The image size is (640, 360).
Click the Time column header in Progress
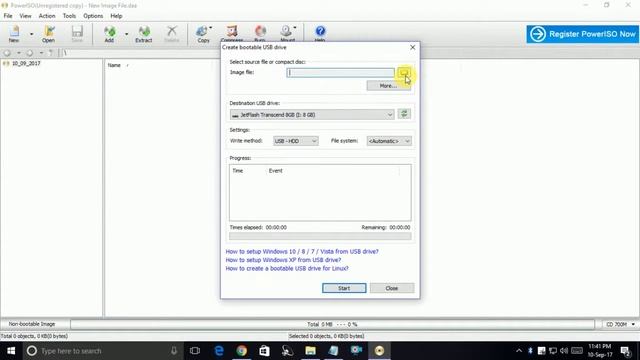click(238, 171)
